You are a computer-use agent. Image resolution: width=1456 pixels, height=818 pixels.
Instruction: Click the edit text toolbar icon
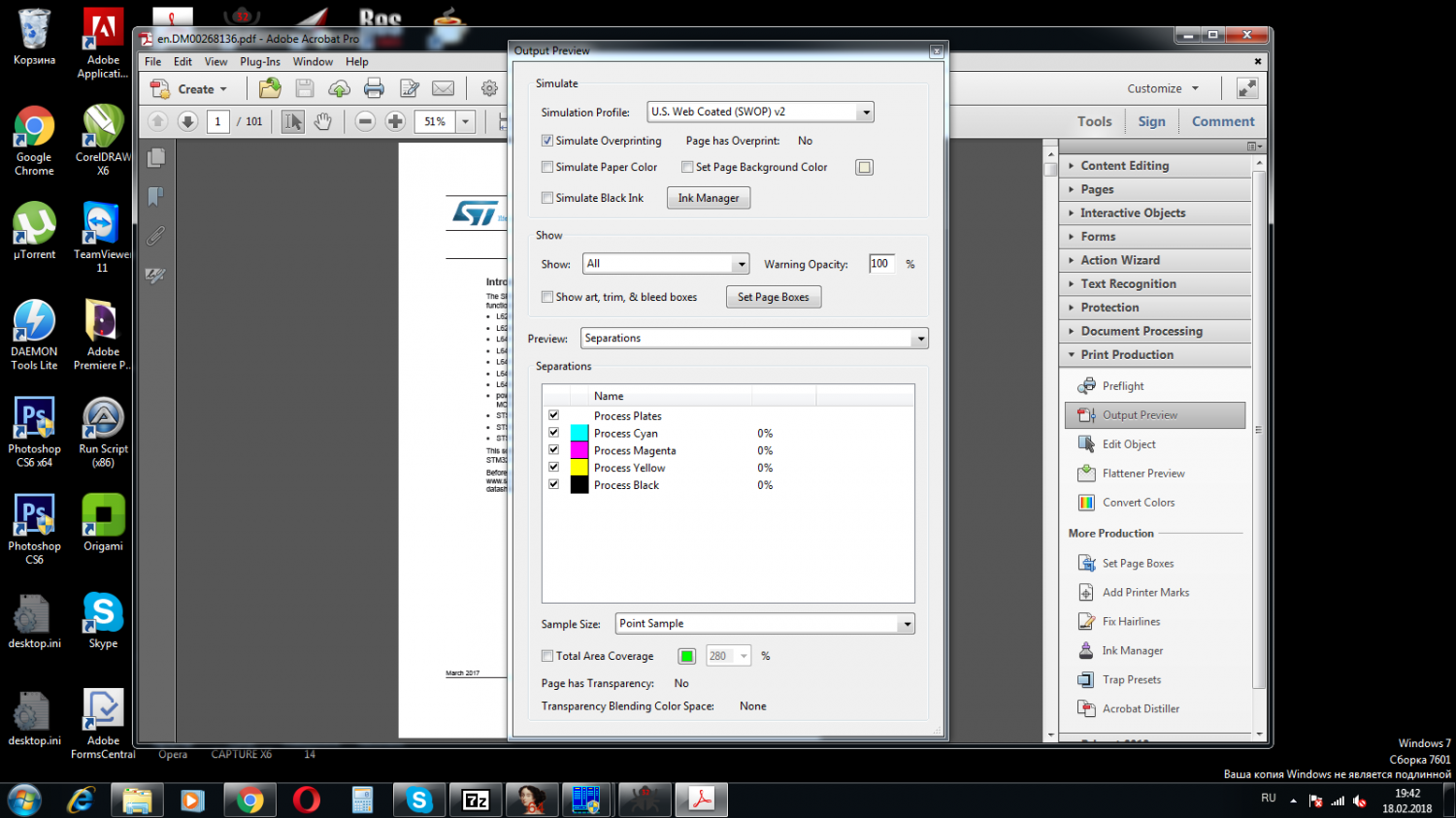coord(410,89)
